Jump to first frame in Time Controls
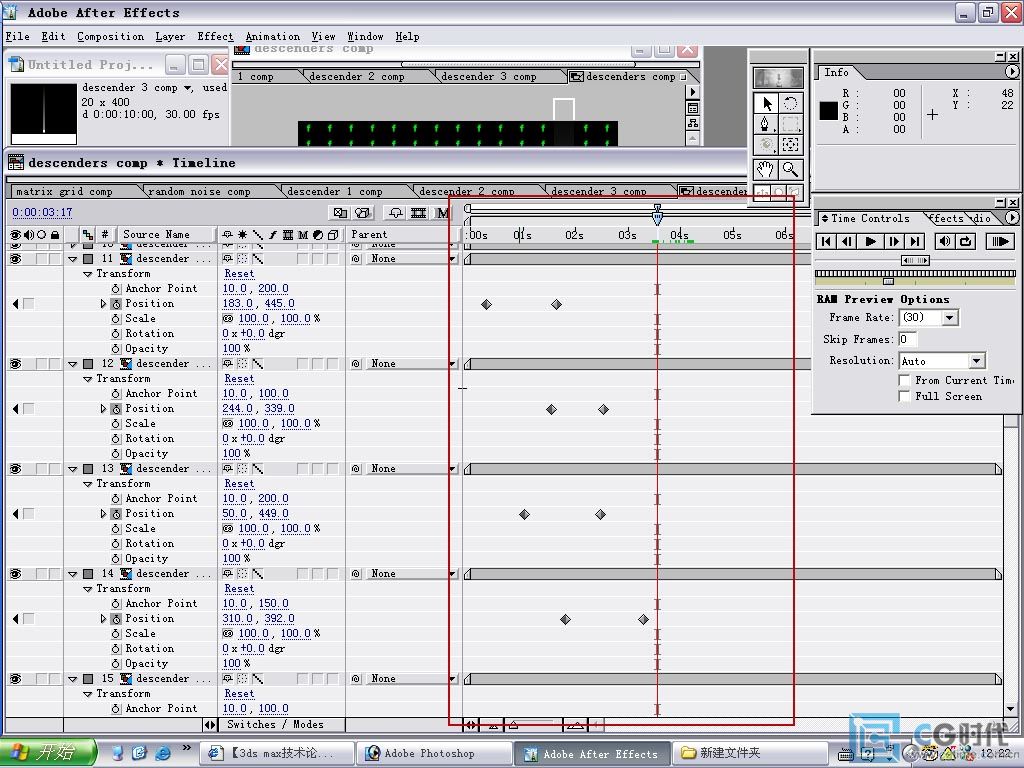This screenshot has height=768, width=1024. tap(827, 242)
